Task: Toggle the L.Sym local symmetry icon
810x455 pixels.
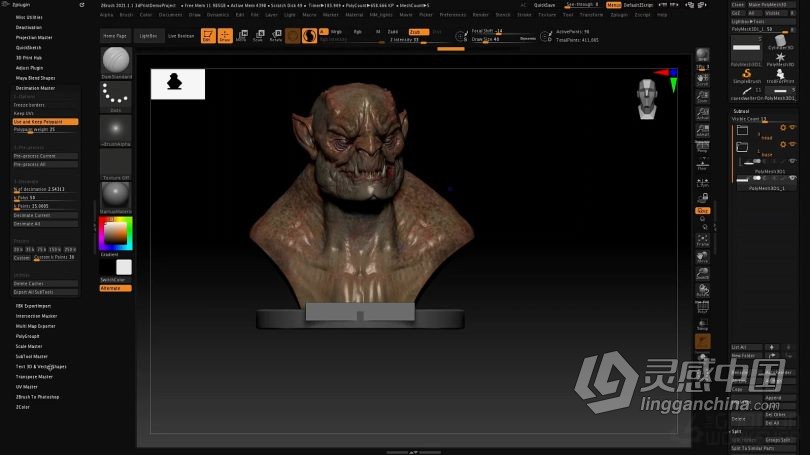Action: (x=703, y=182)
